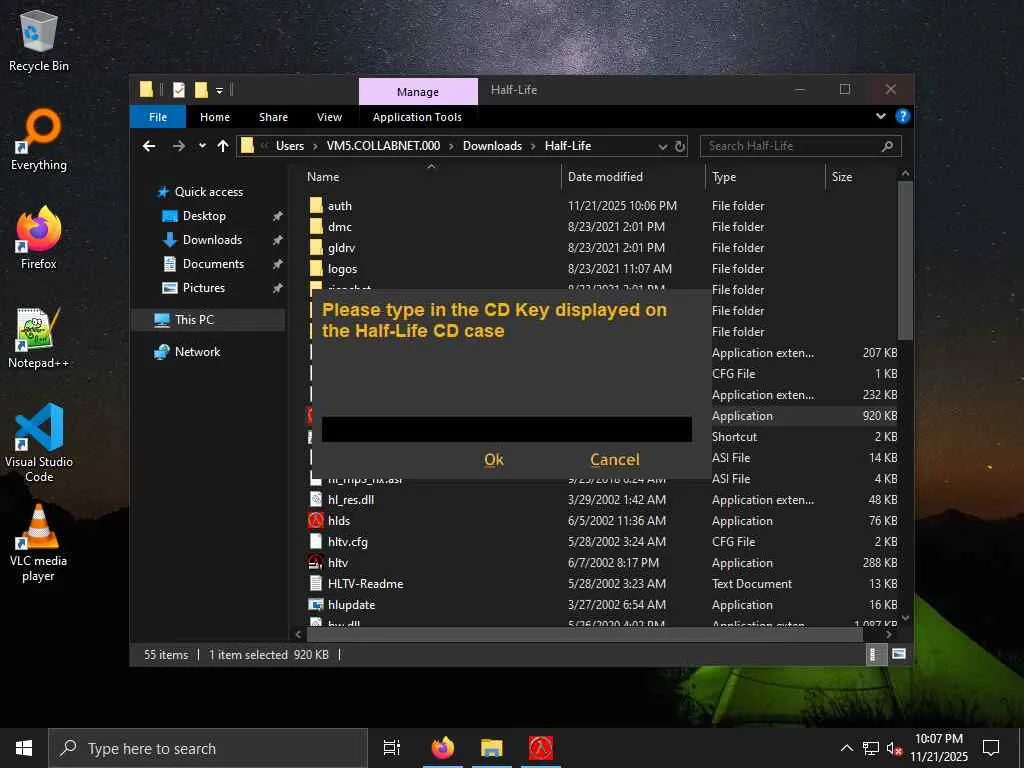1024x768 pixels.
Task: Confirm the CD key with Ok
Action: [x=494, y=460]
